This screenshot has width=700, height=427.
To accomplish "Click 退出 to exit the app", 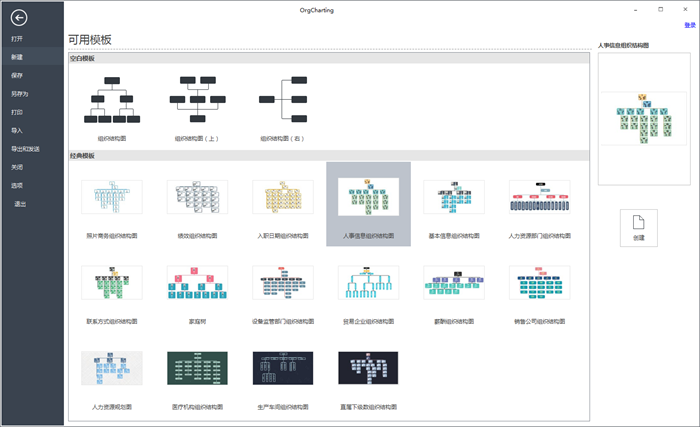I will [x=20, y=204].
